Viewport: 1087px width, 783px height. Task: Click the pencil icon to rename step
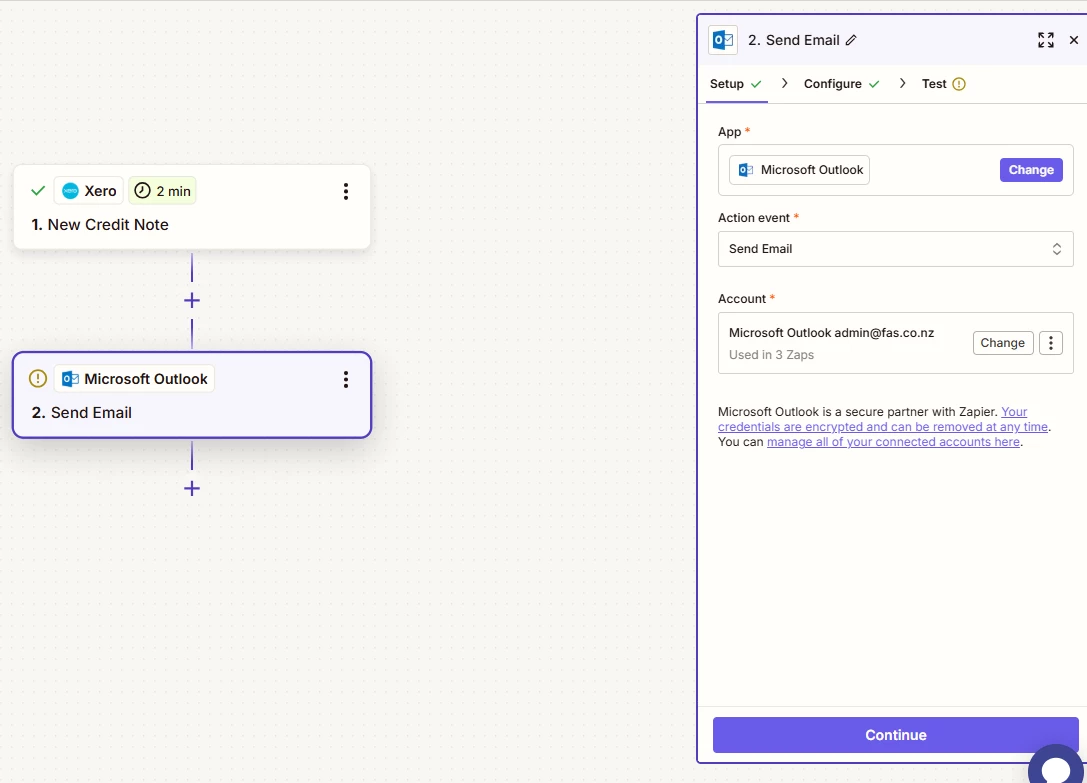click(851, 40)
